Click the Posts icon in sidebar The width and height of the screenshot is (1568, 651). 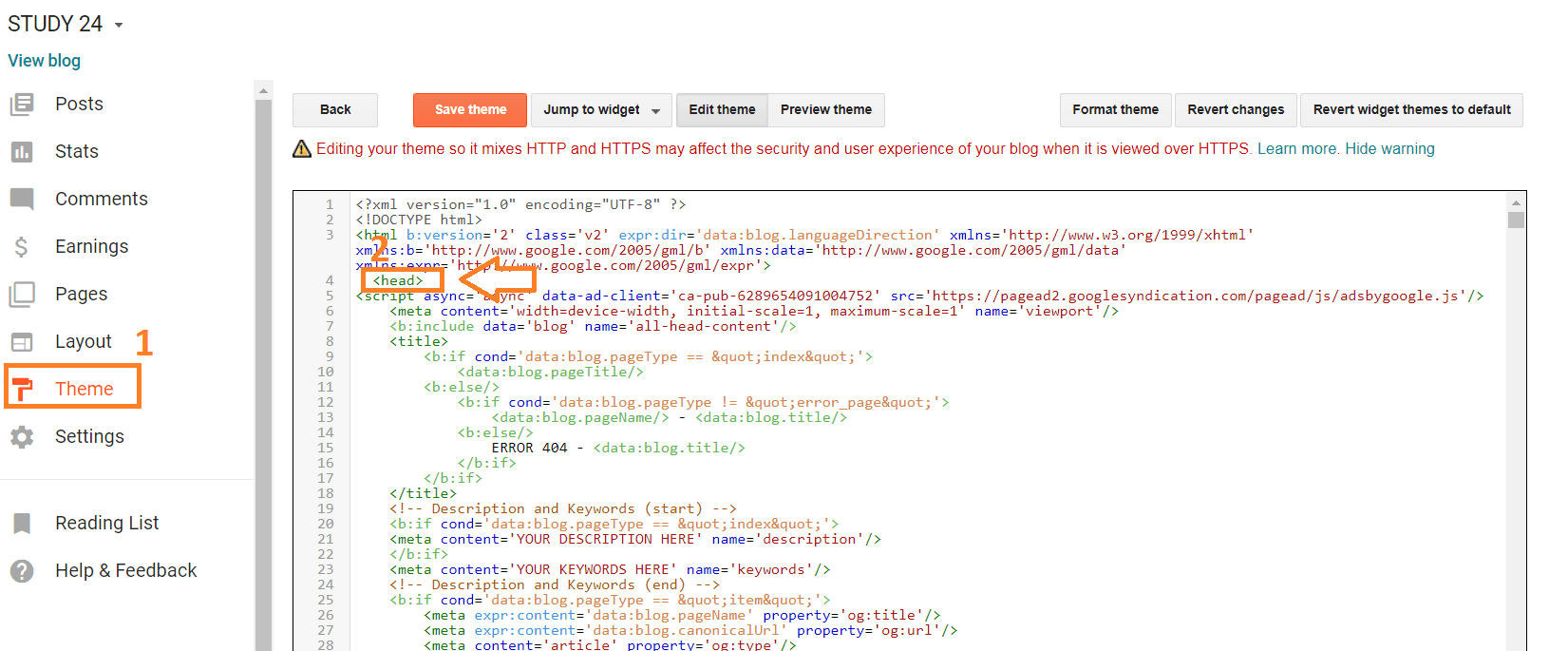[x=22, y=105]
